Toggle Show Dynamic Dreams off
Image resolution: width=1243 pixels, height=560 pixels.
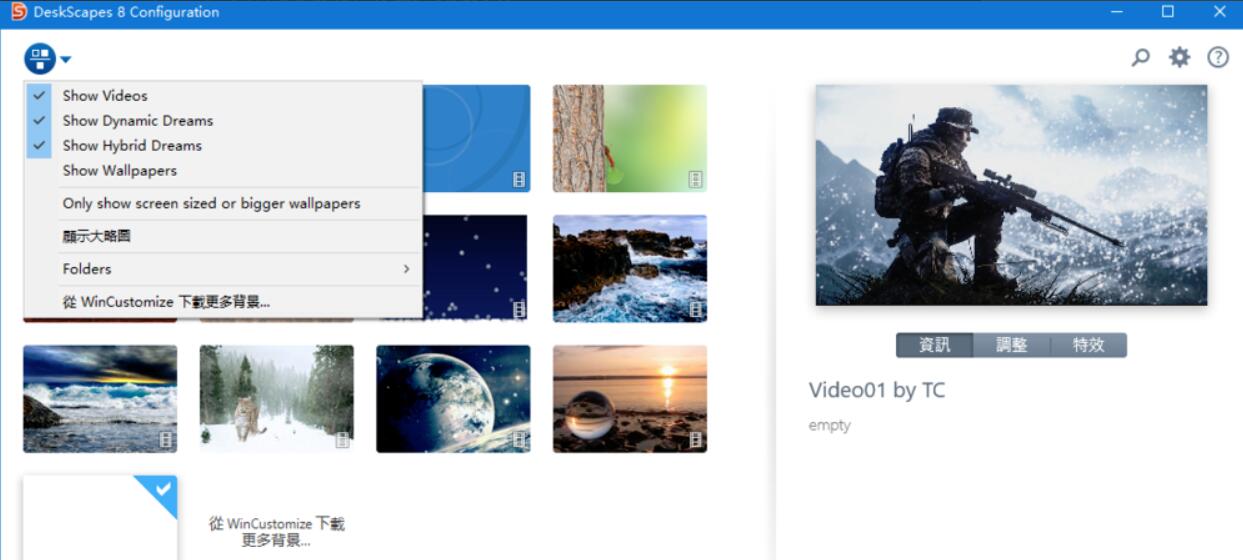pos(137,121)
